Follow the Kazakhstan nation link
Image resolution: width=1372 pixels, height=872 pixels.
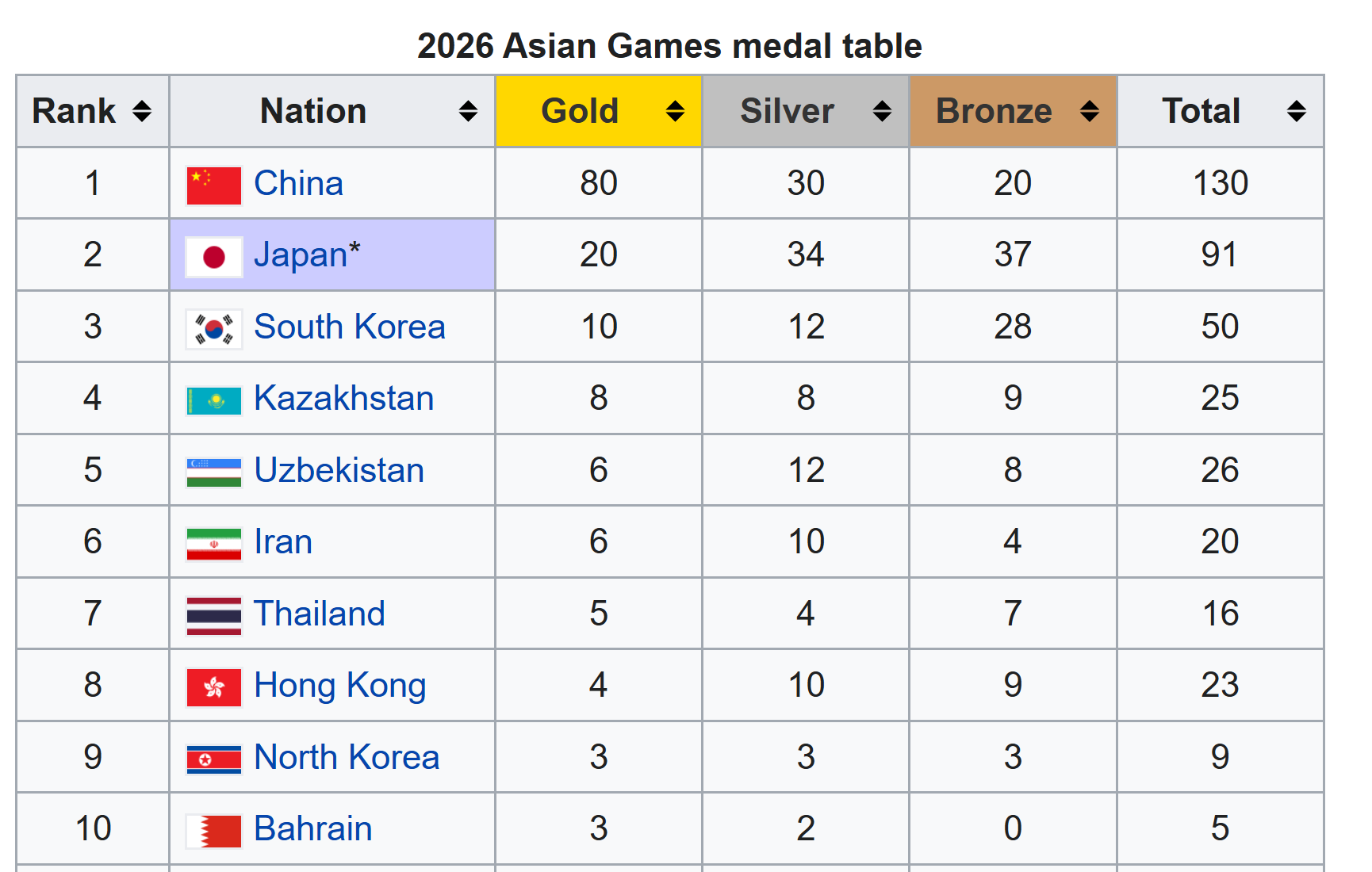point(343,398)
